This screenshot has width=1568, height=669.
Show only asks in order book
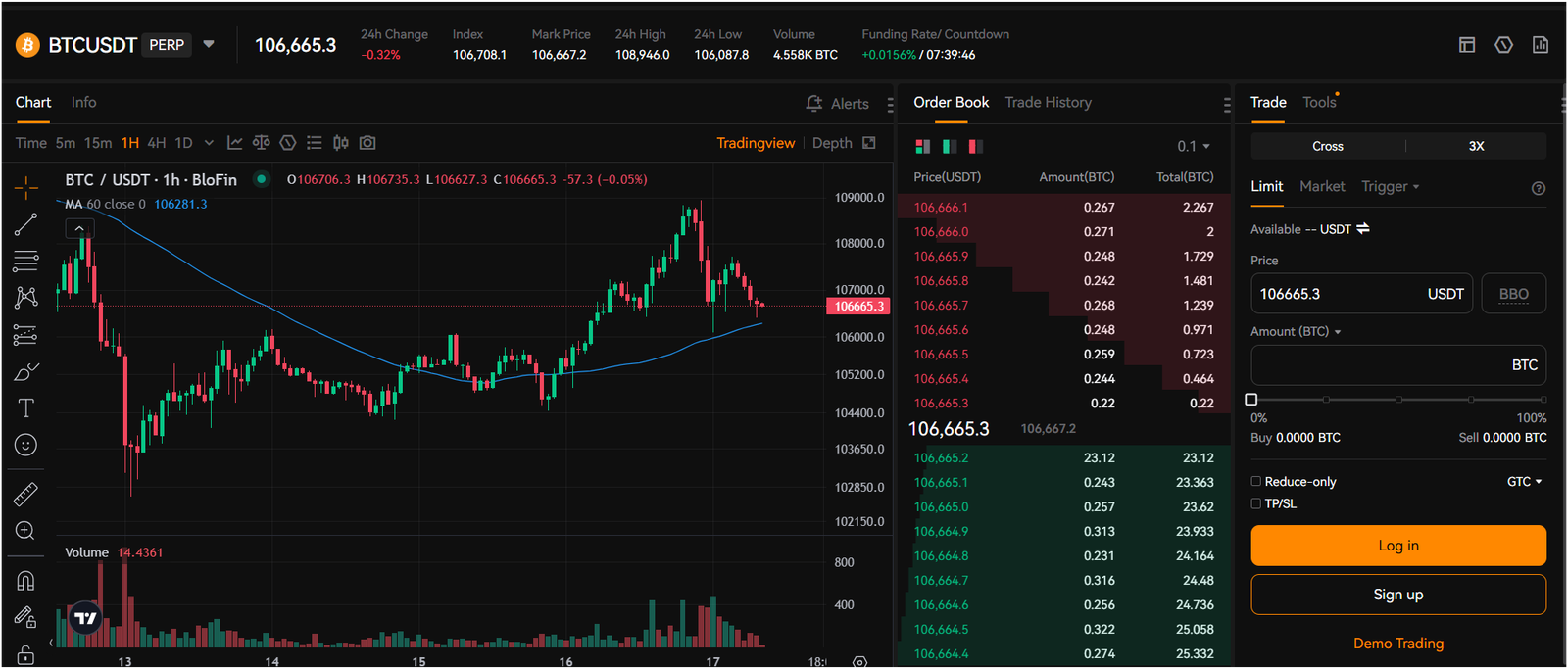click(x=976, y=146)
